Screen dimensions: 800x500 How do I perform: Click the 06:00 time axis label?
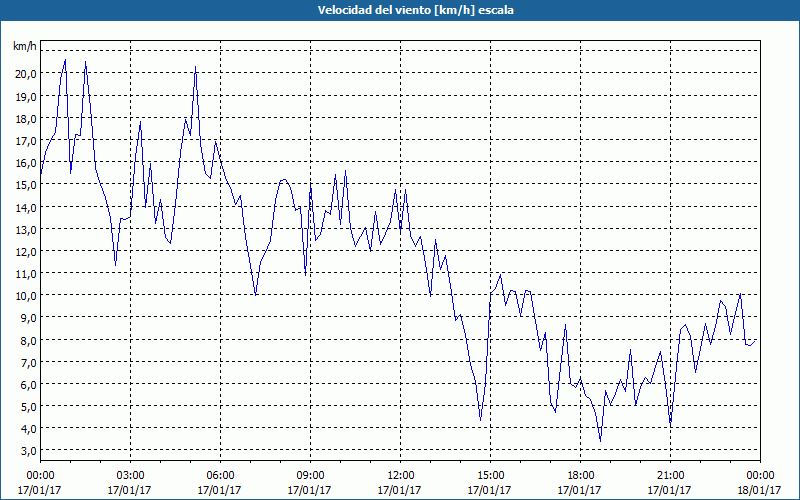[220, 476]
